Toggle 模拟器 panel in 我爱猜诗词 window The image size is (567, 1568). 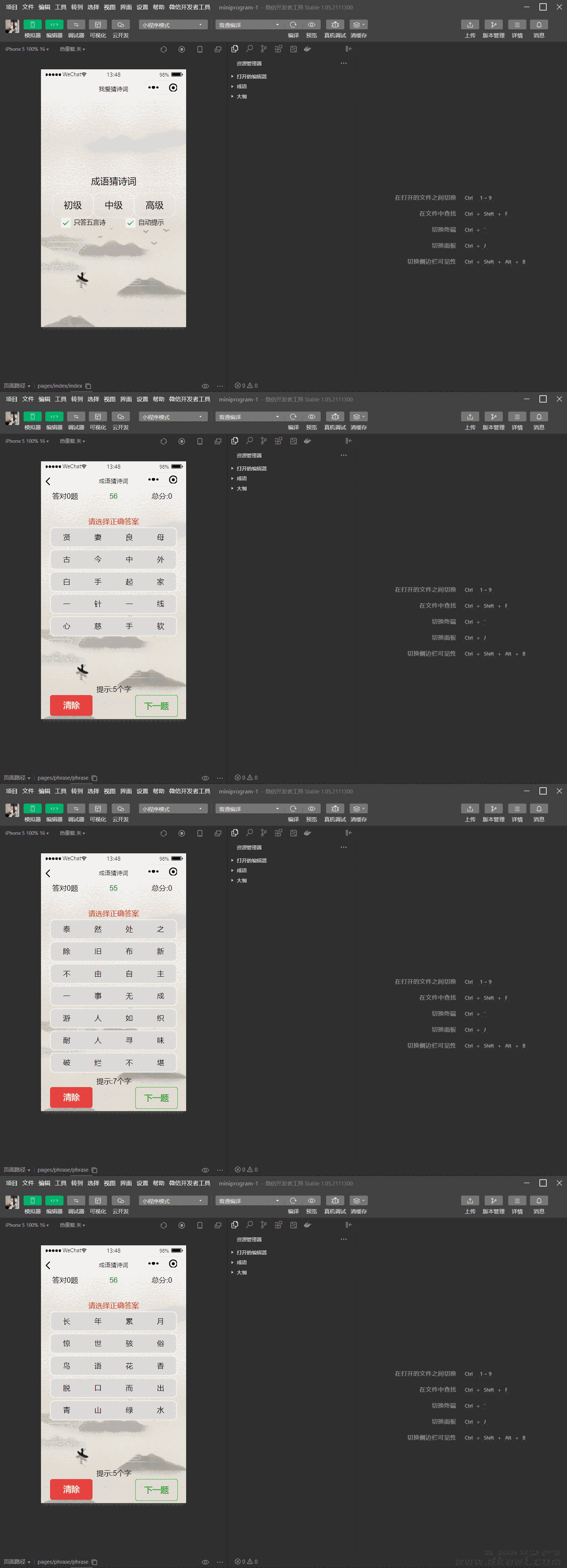click(x=32, y=25)
